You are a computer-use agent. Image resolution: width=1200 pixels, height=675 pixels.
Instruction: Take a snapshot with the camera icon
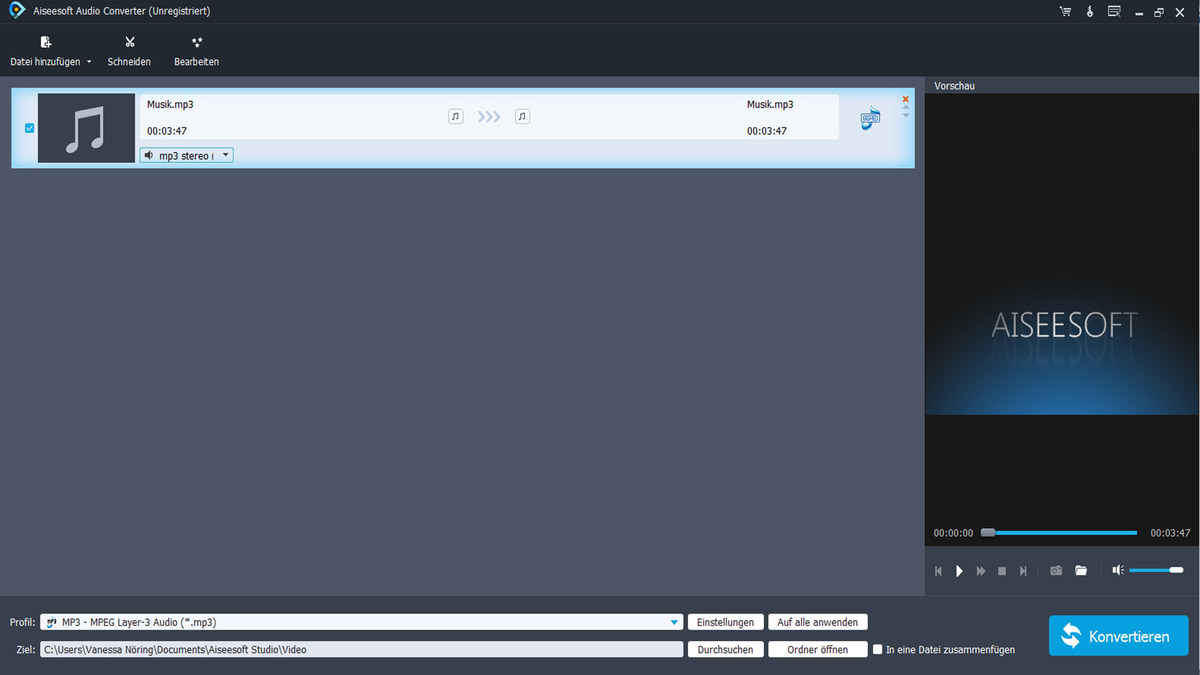1056,570
